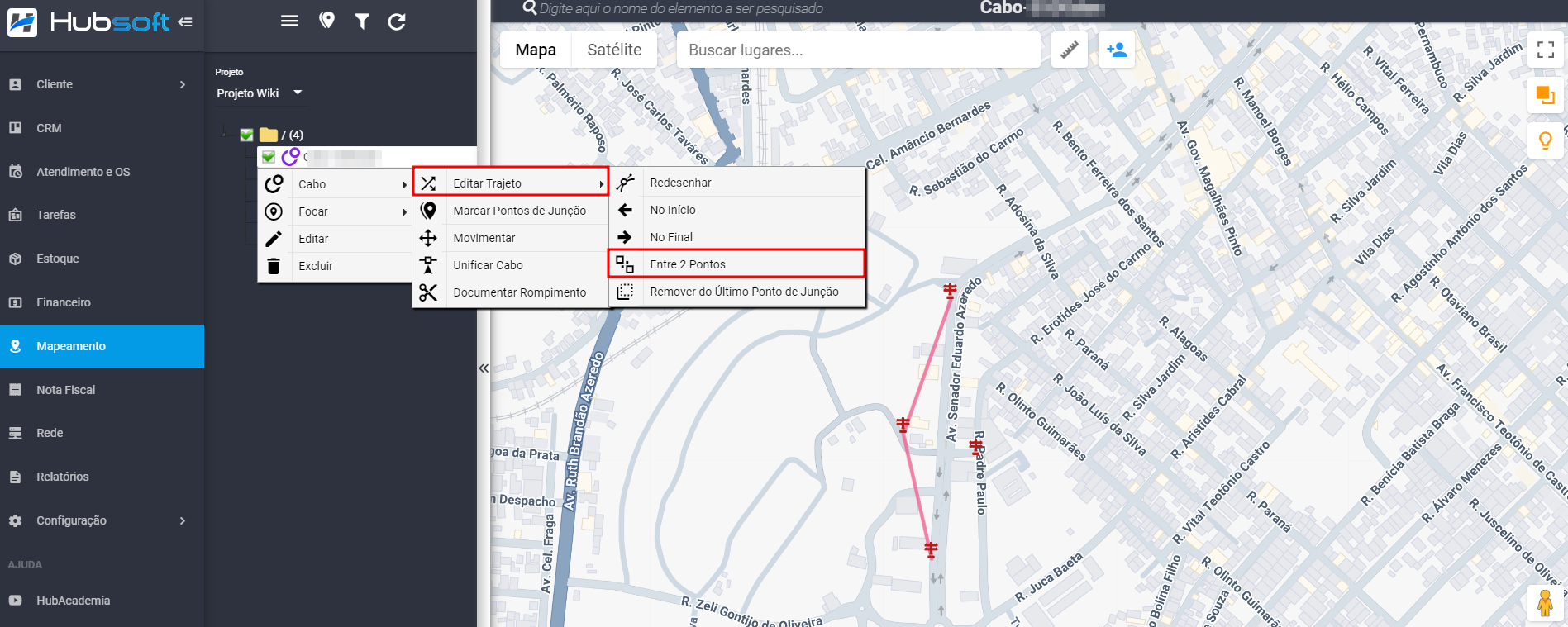The height and width of the screenshot is (627, 1568).
Task: Focus the element name search field
Action: pos(681,8)
